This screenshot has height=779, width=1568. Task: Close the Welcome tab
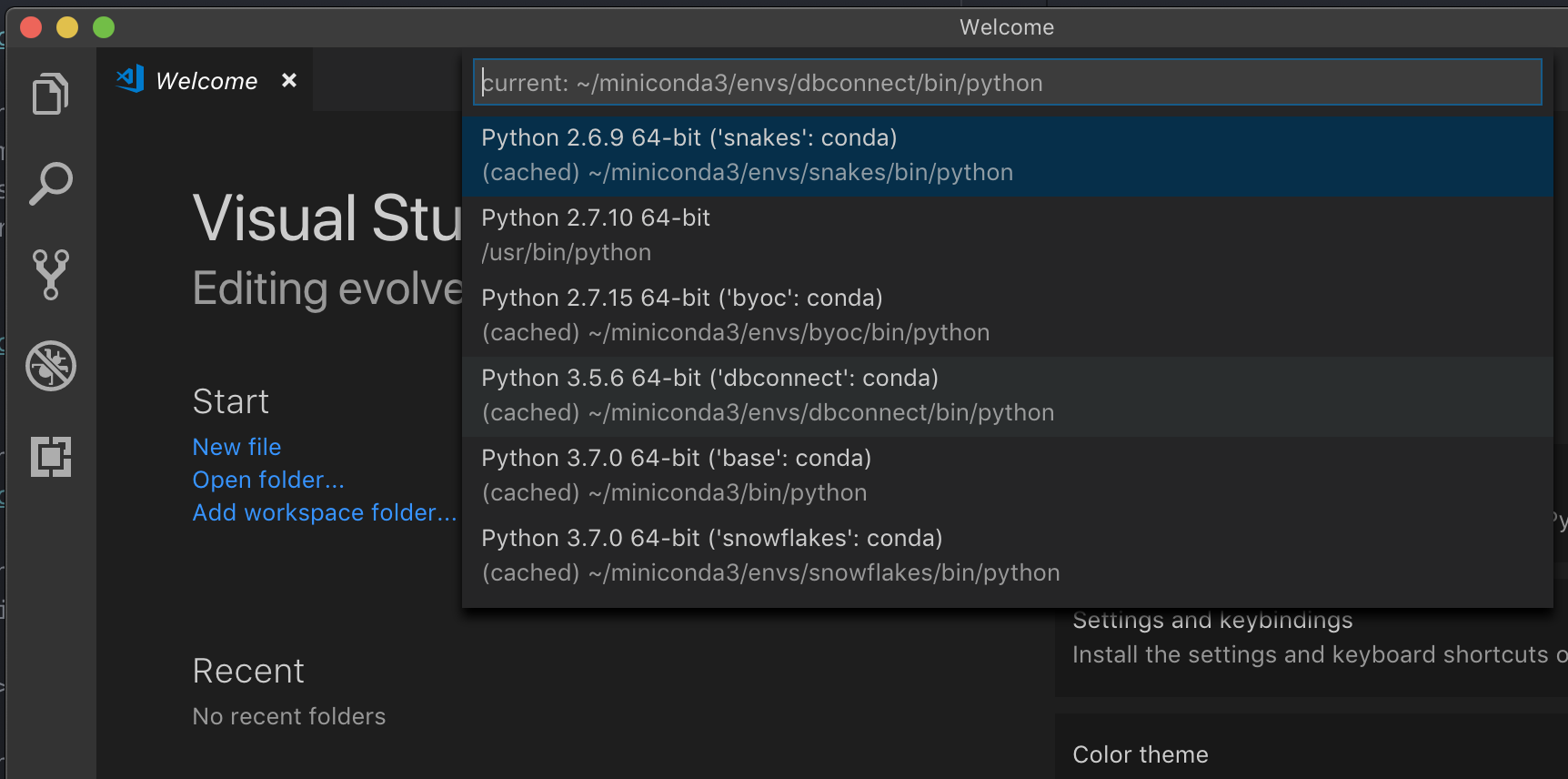tap(289, 80)
